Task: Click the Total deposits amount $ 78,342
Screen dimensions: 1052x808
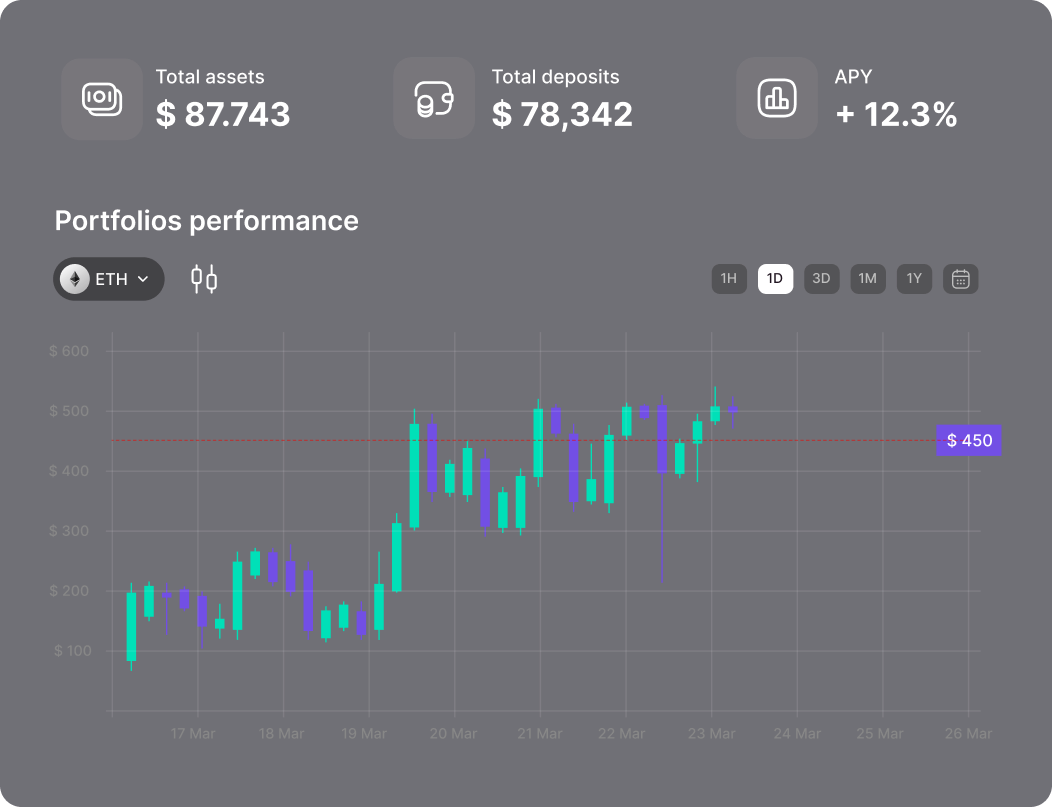Action: [562, 114]
